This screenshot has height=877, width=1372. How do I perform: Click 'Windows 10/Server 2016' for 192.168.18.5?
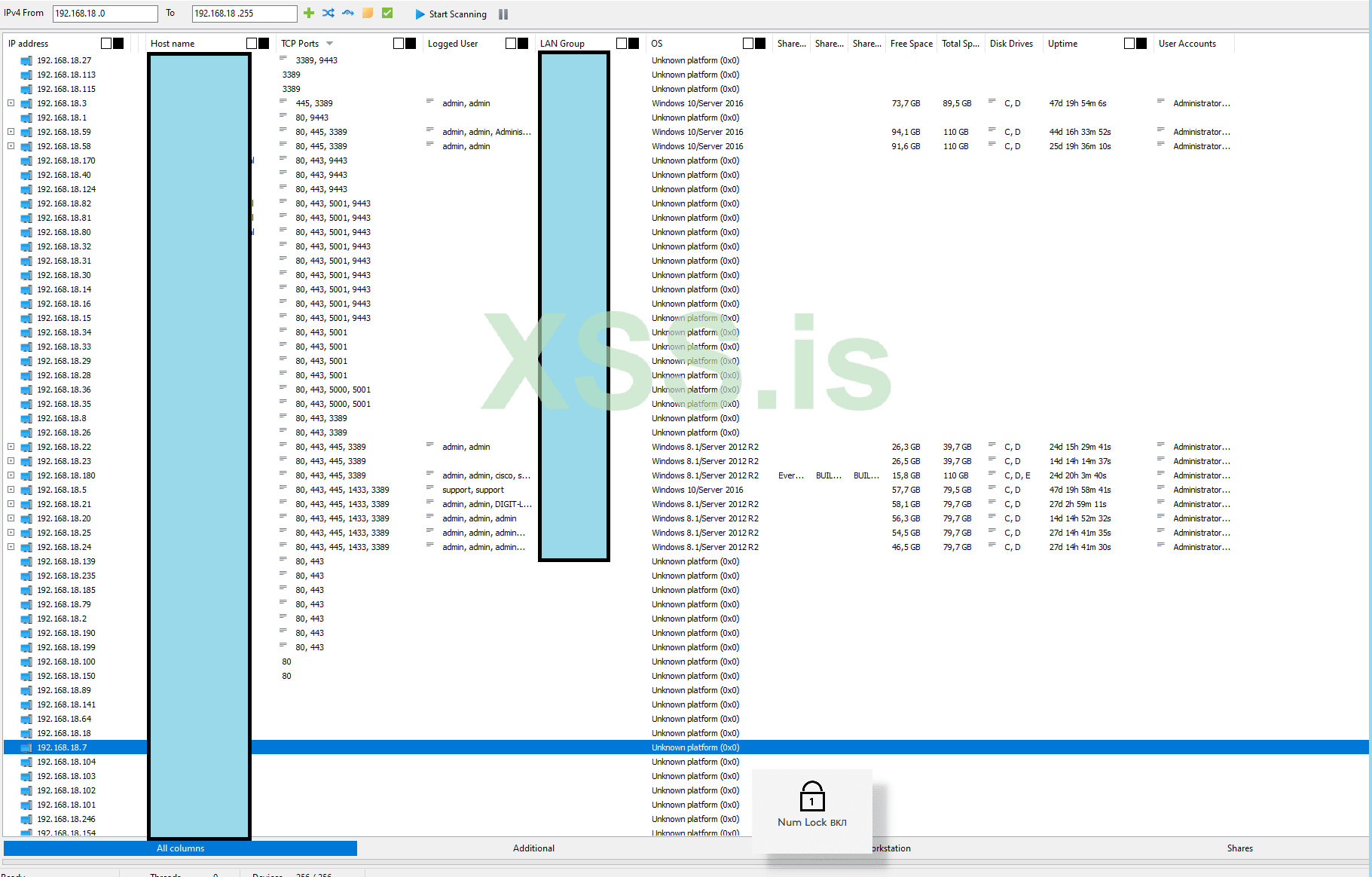click(698, 490)
